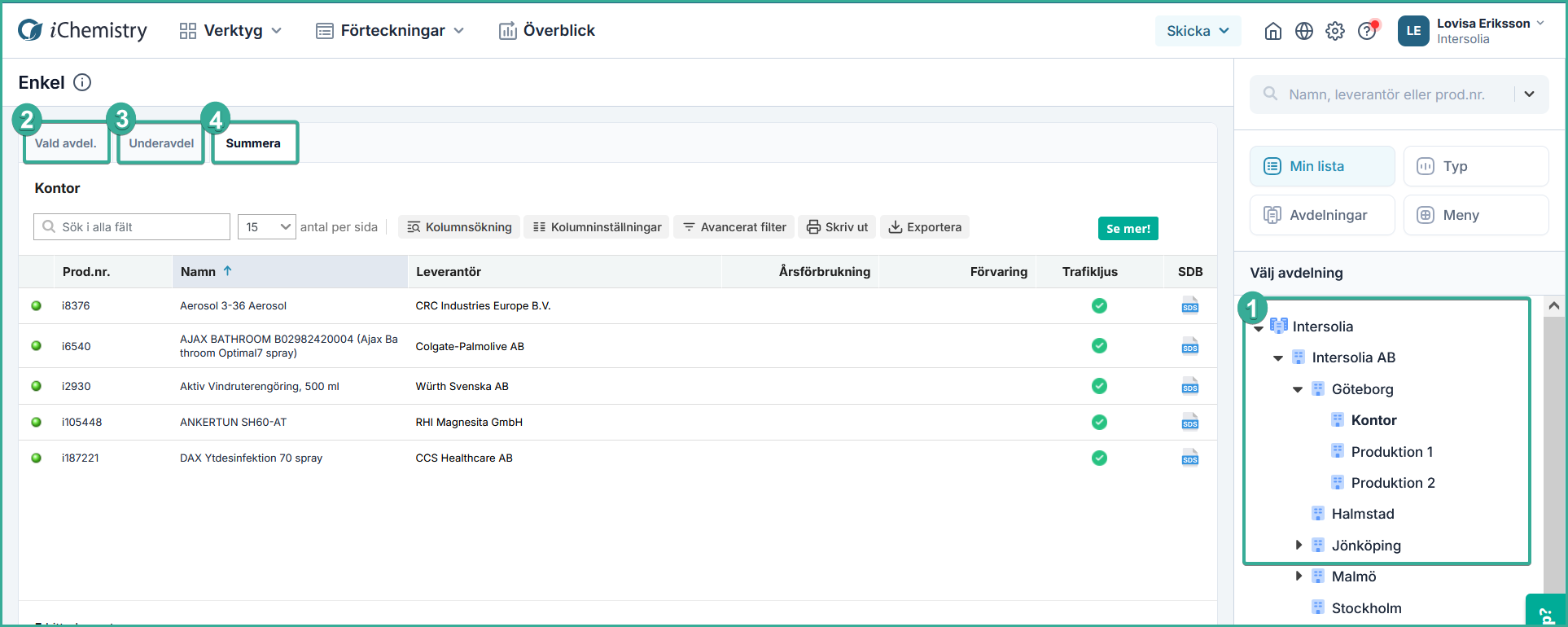Click Exportera button
Screen dimensions: 1568x627
[x=925, y=227]
